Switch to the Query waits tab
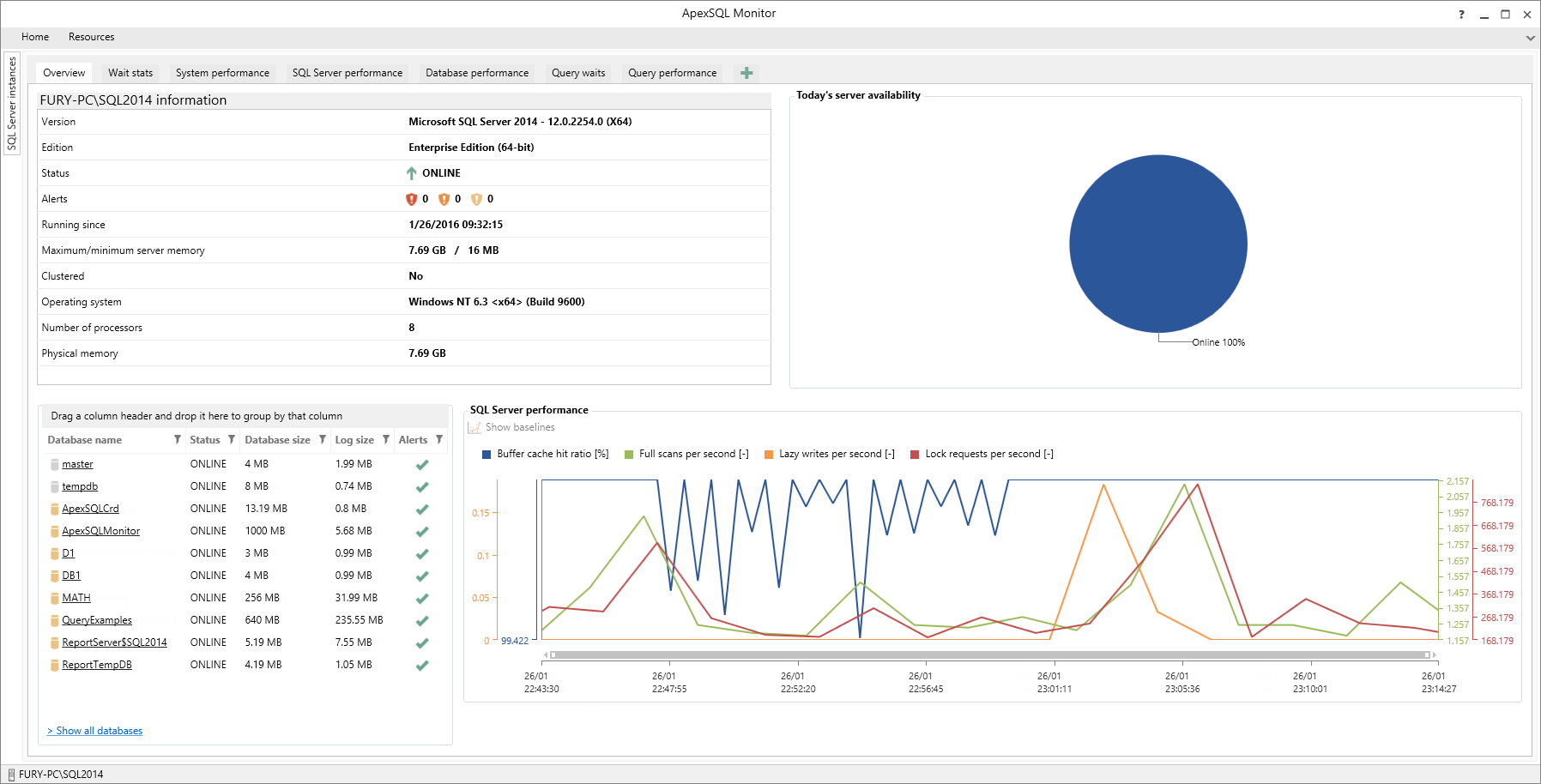Screen dimensions: 1541x784 (x=578, y=73)
